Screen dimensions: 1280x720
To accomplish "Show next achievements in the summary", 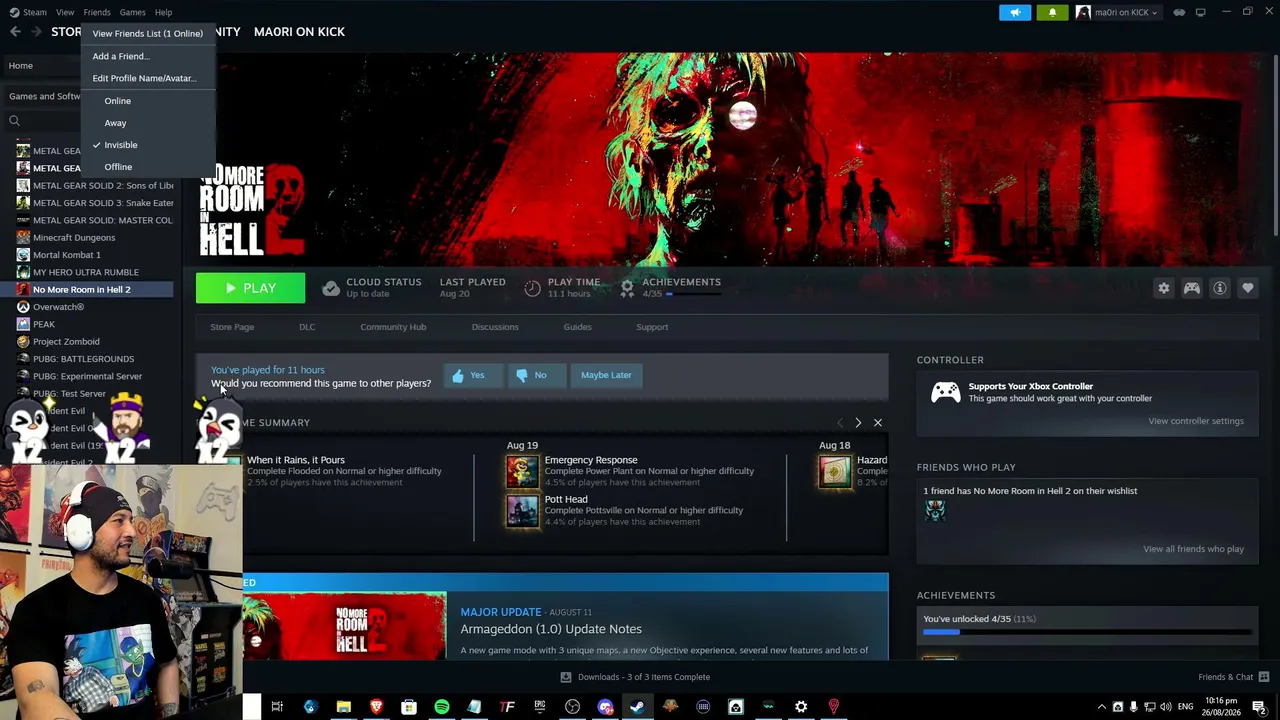I will 858,423.
